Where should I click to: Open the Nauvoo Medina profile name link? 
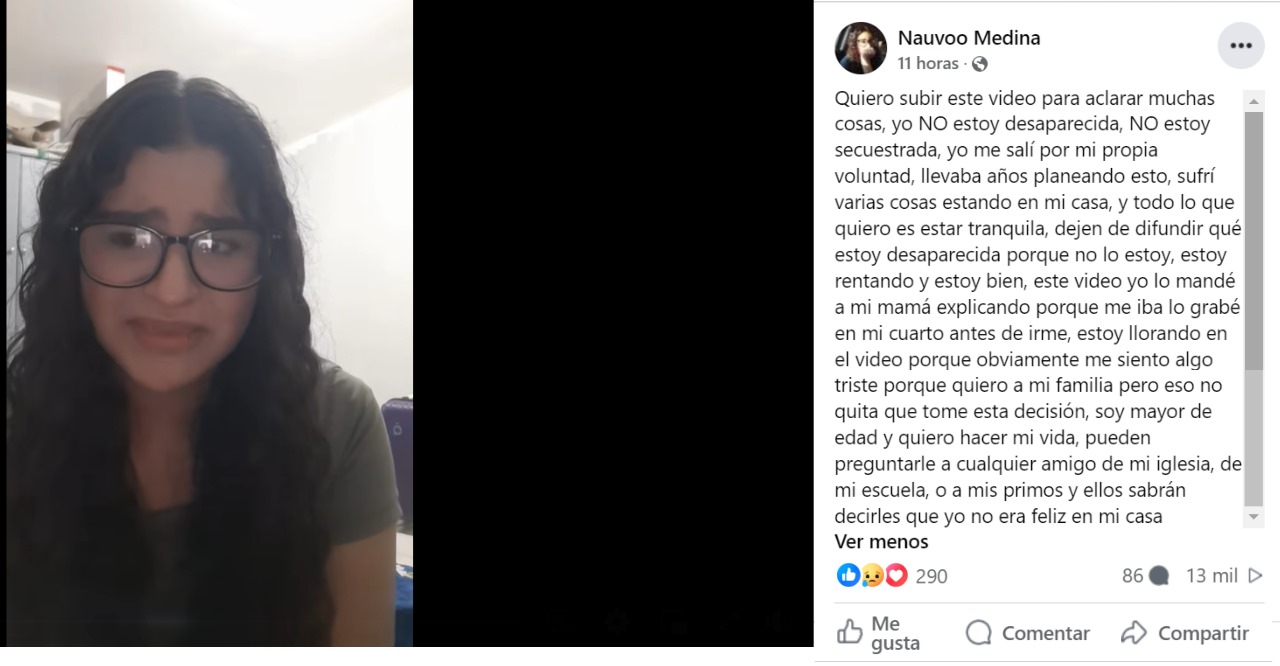pyautogui.click(x=969, y=38)
